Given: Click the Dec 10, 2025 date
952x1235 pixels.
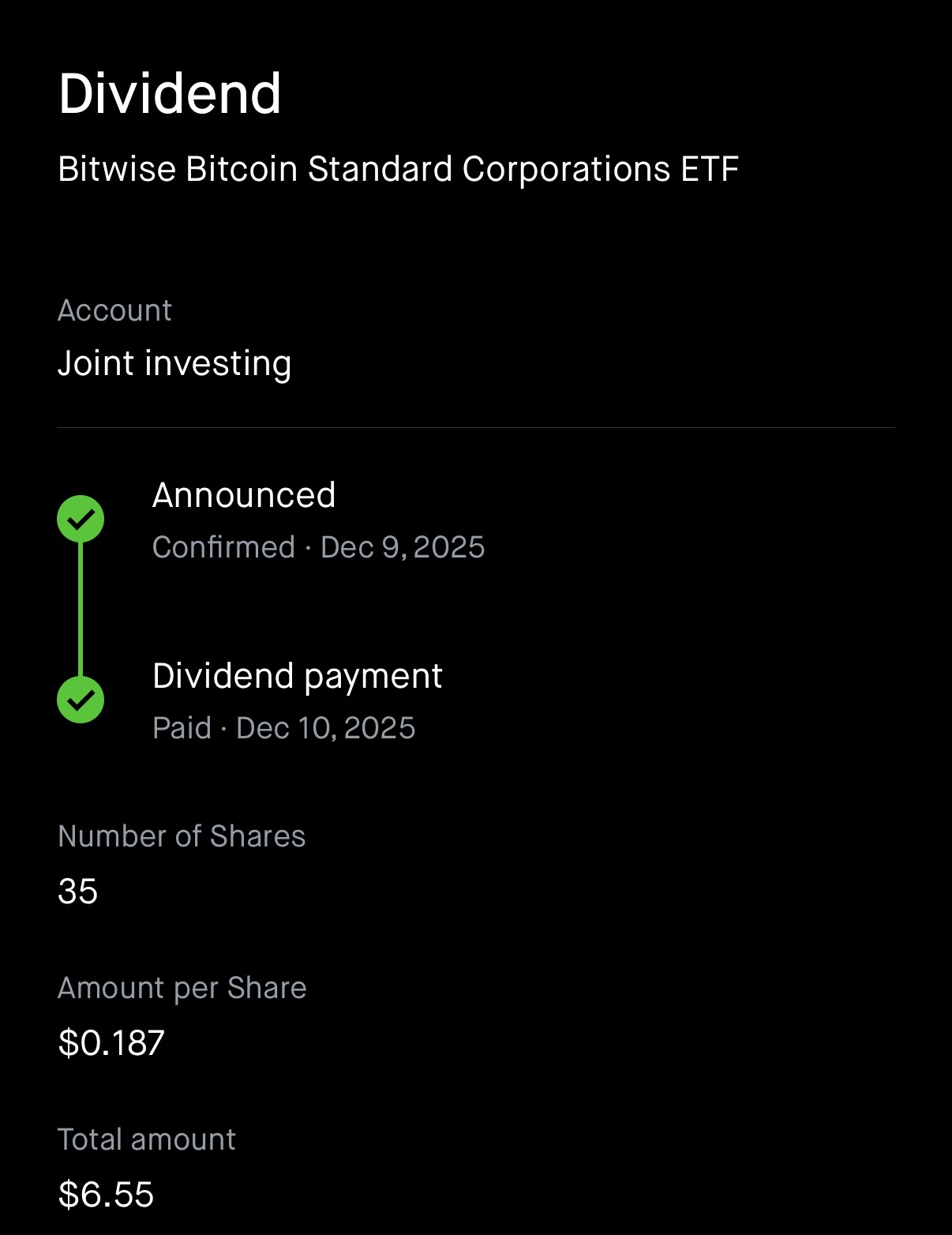Looking at the screenshot, I should click(325, 728).
